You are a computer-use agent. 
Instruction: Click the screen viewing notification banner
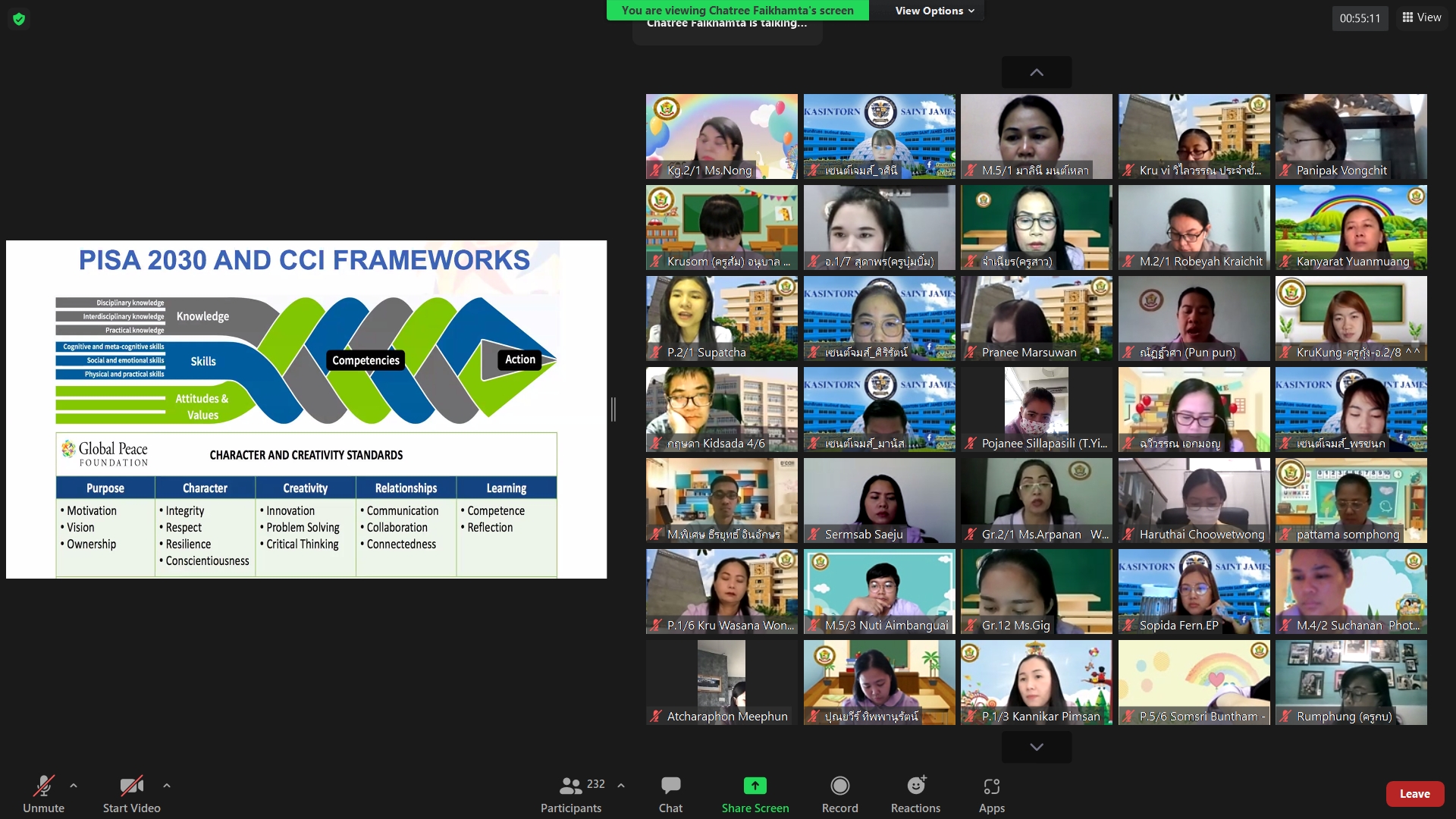(x=737, y=11)
